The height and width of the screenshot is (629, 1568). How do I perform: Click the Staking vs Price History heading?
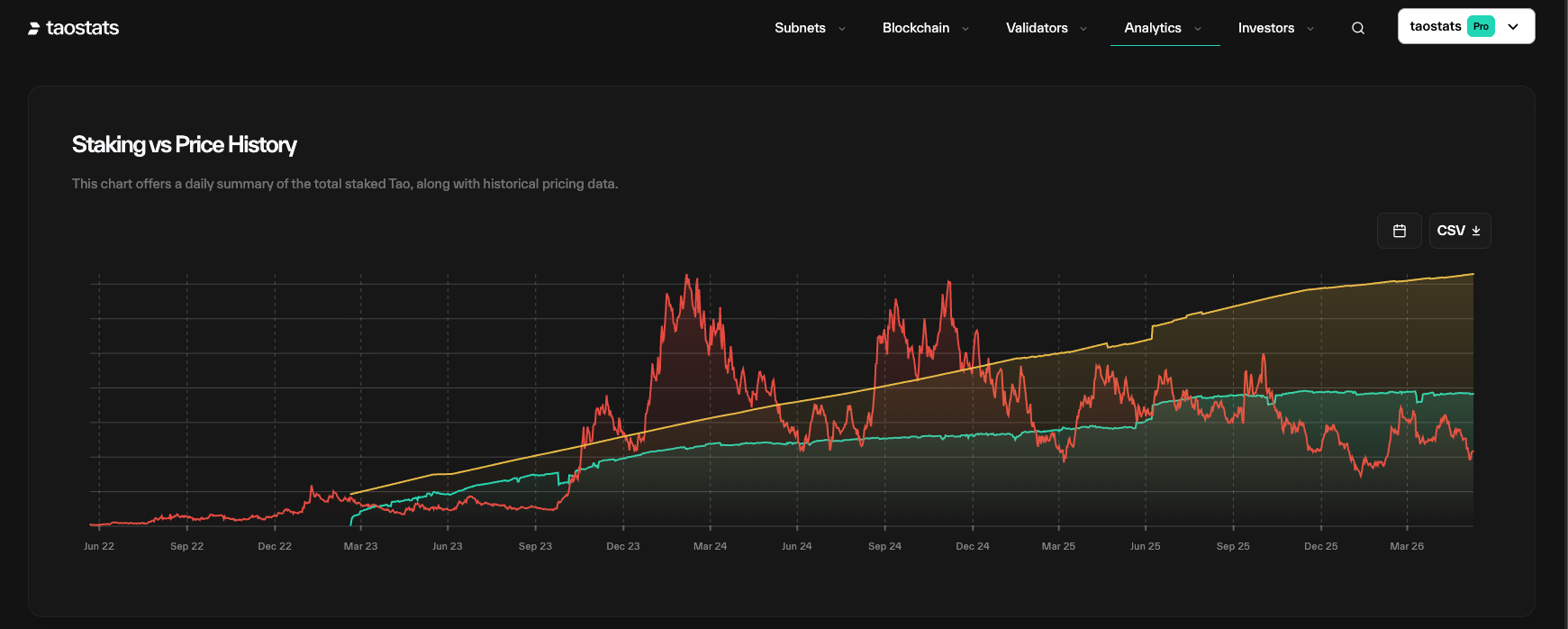(x=185, y=144)
